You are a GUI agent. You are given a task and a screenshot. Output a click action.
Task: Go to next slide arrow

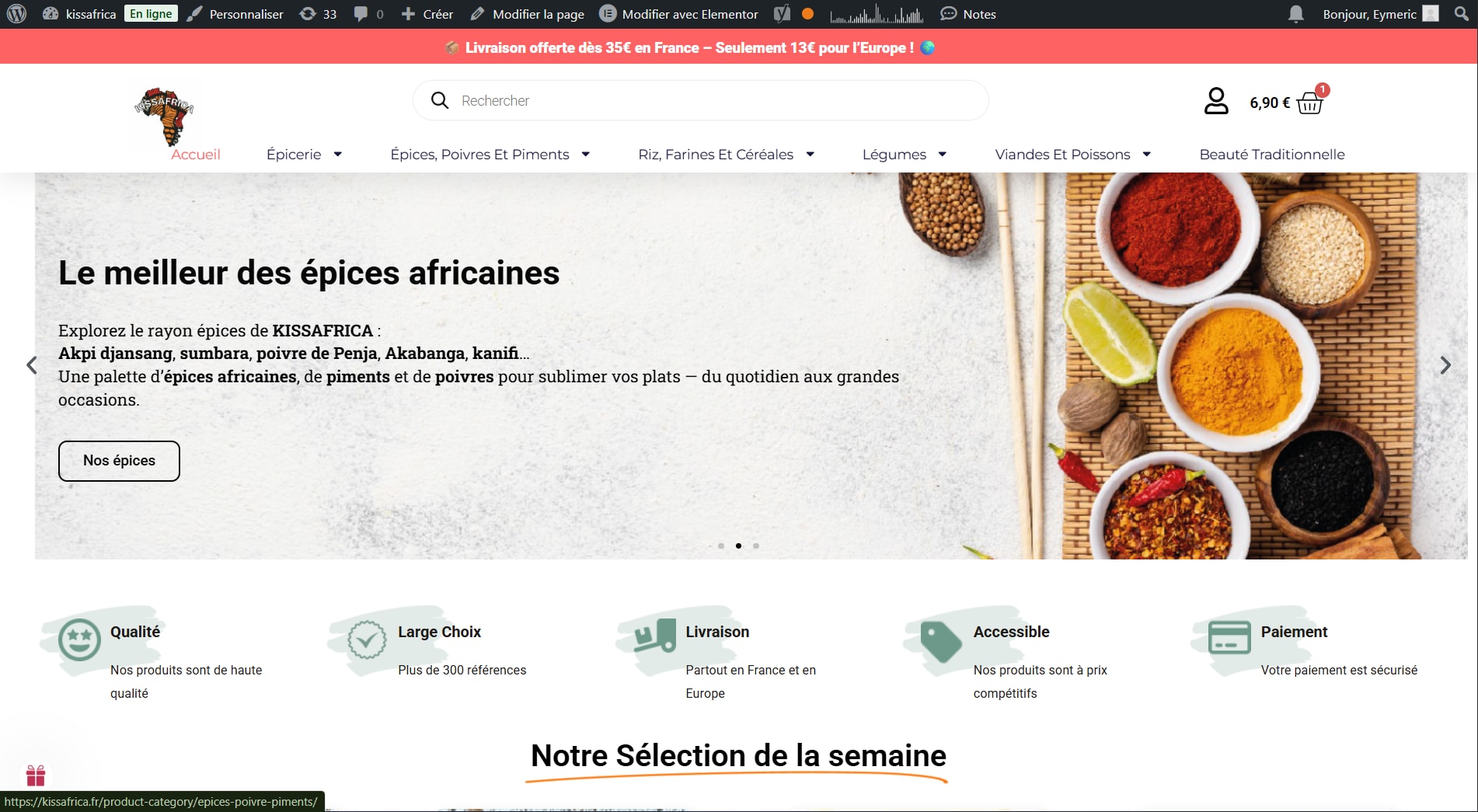pyautogui.click(x=1445, y=365)
